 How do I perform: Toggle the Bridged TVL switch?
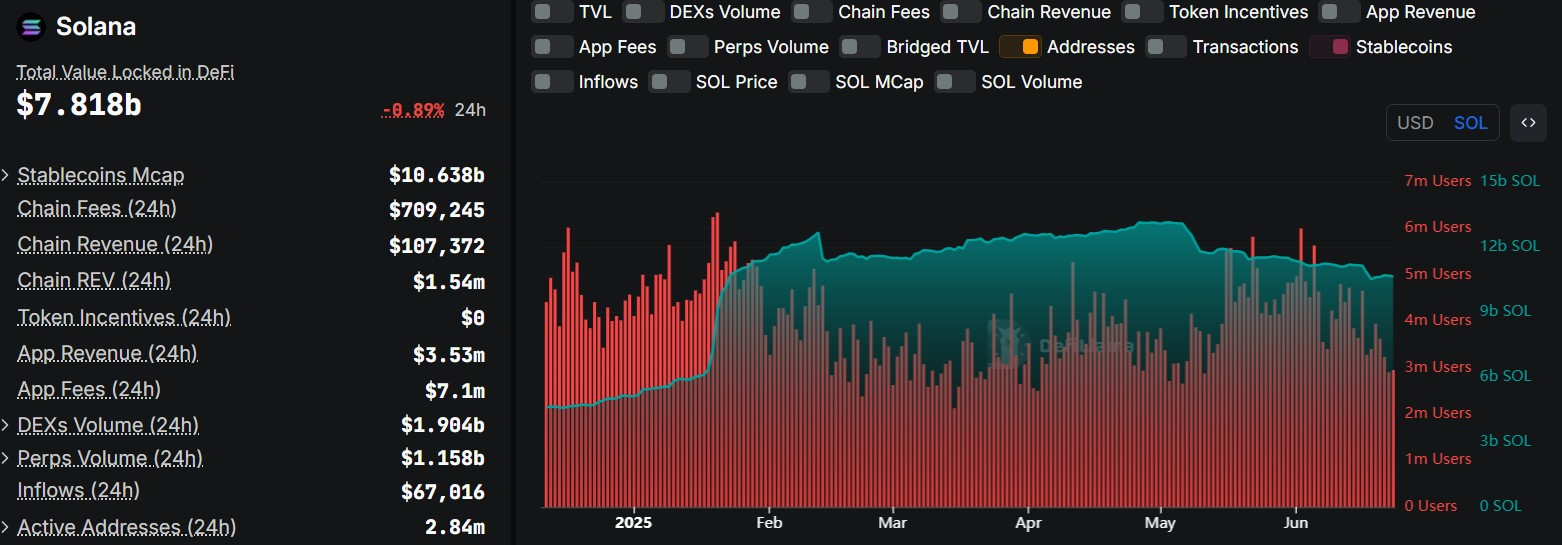[x=860, y=47]
